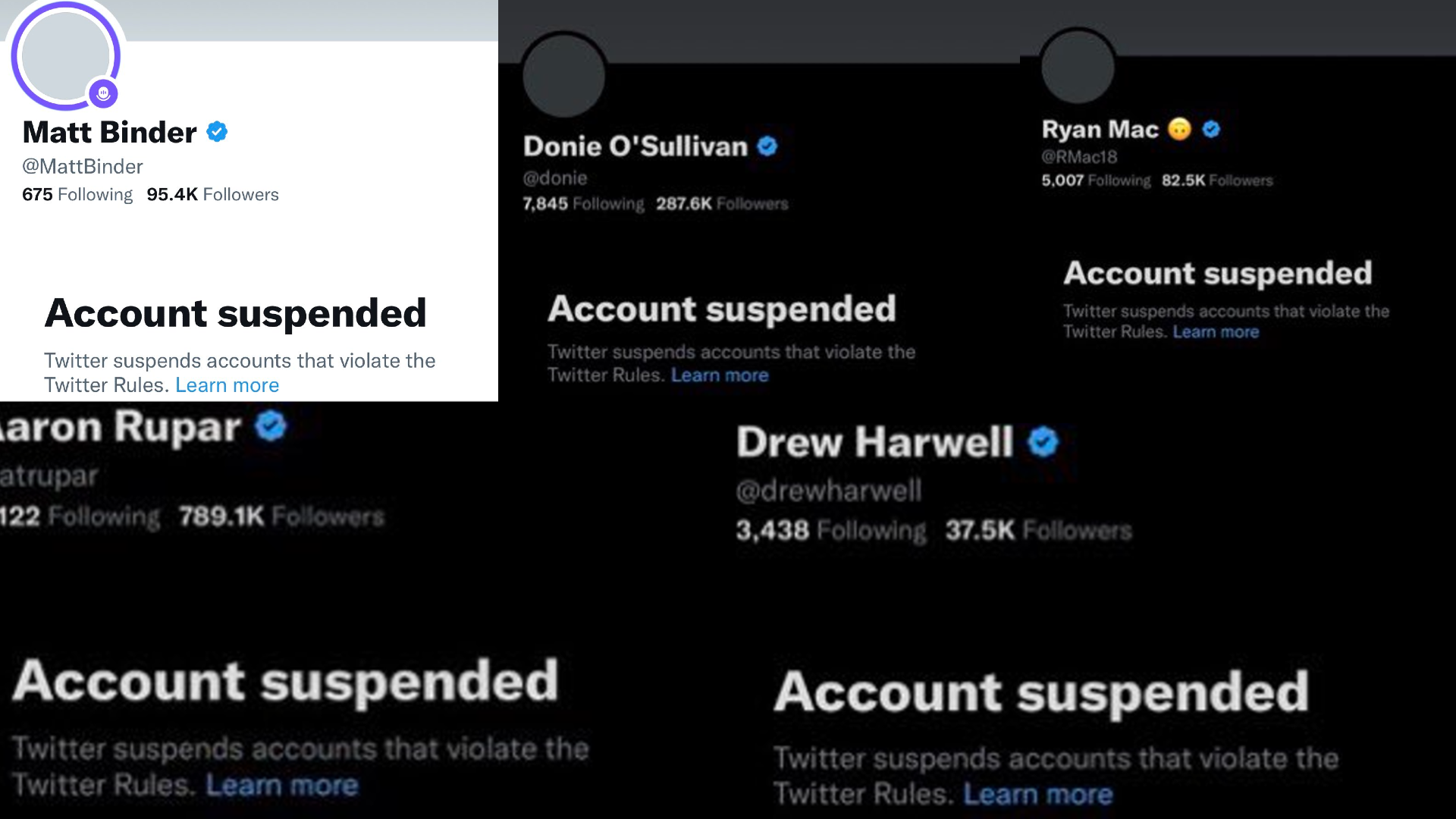
Task: Click Drew Harwell's display name
Action: 876,441
